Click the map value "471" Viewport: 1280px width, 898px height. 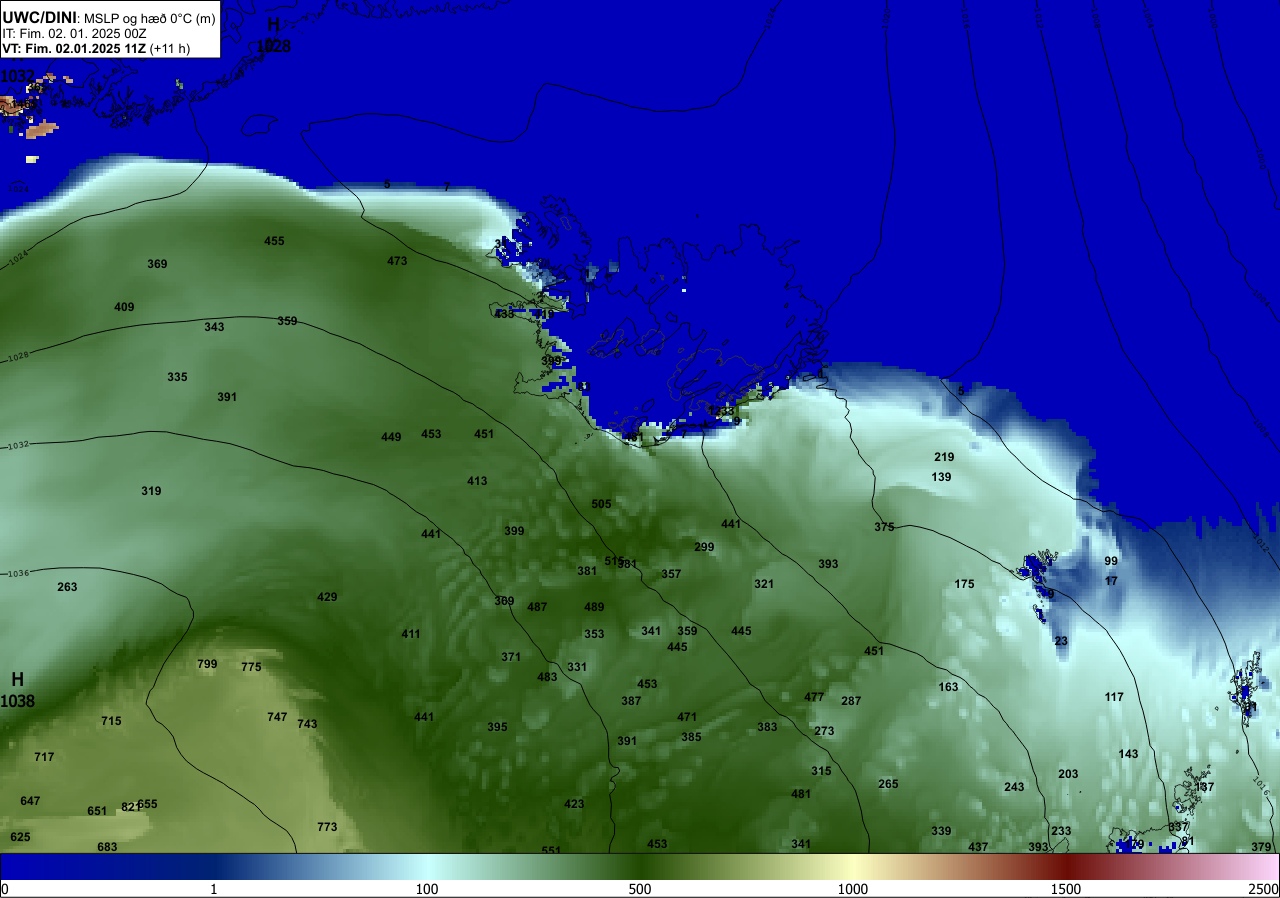pyautogui.click(x=687, y=717)
